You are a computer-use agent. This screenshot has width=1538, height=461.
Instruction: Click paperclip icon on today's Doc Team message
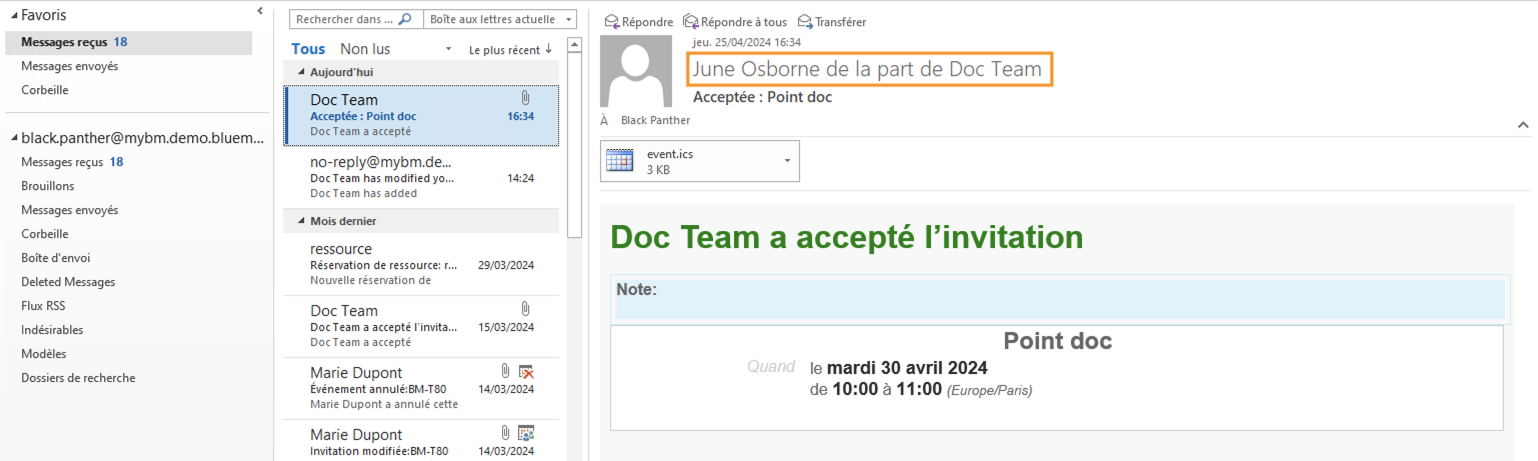tap(525, 98)
